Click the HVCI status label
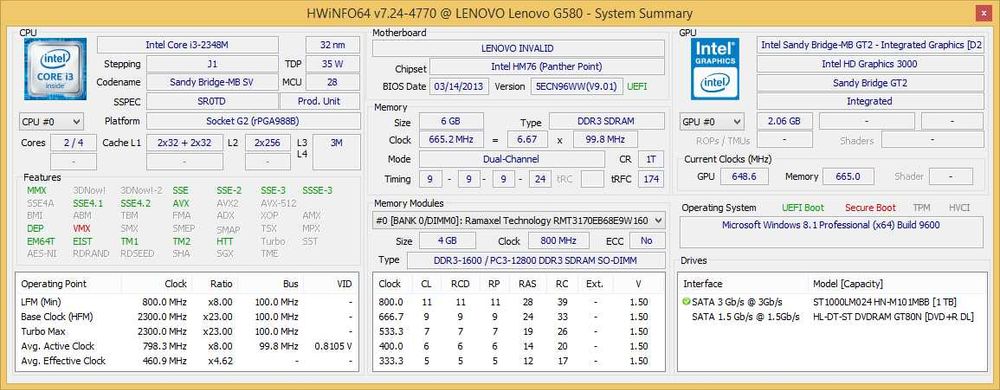1000x390 pixels. 959,208
